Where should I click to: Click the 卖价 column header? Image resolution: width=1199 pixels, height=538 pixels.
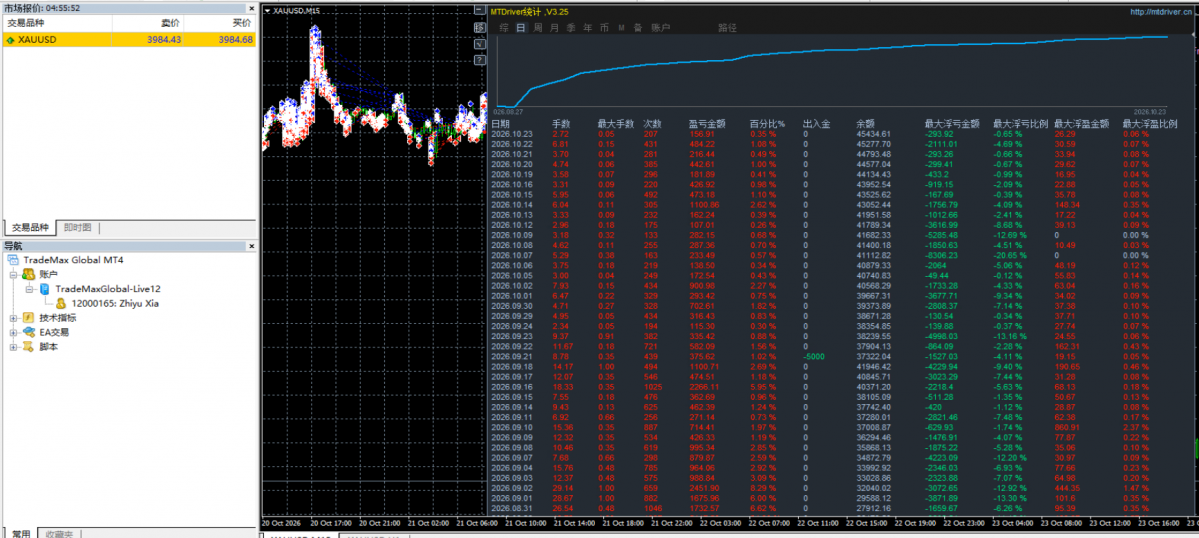148,23
